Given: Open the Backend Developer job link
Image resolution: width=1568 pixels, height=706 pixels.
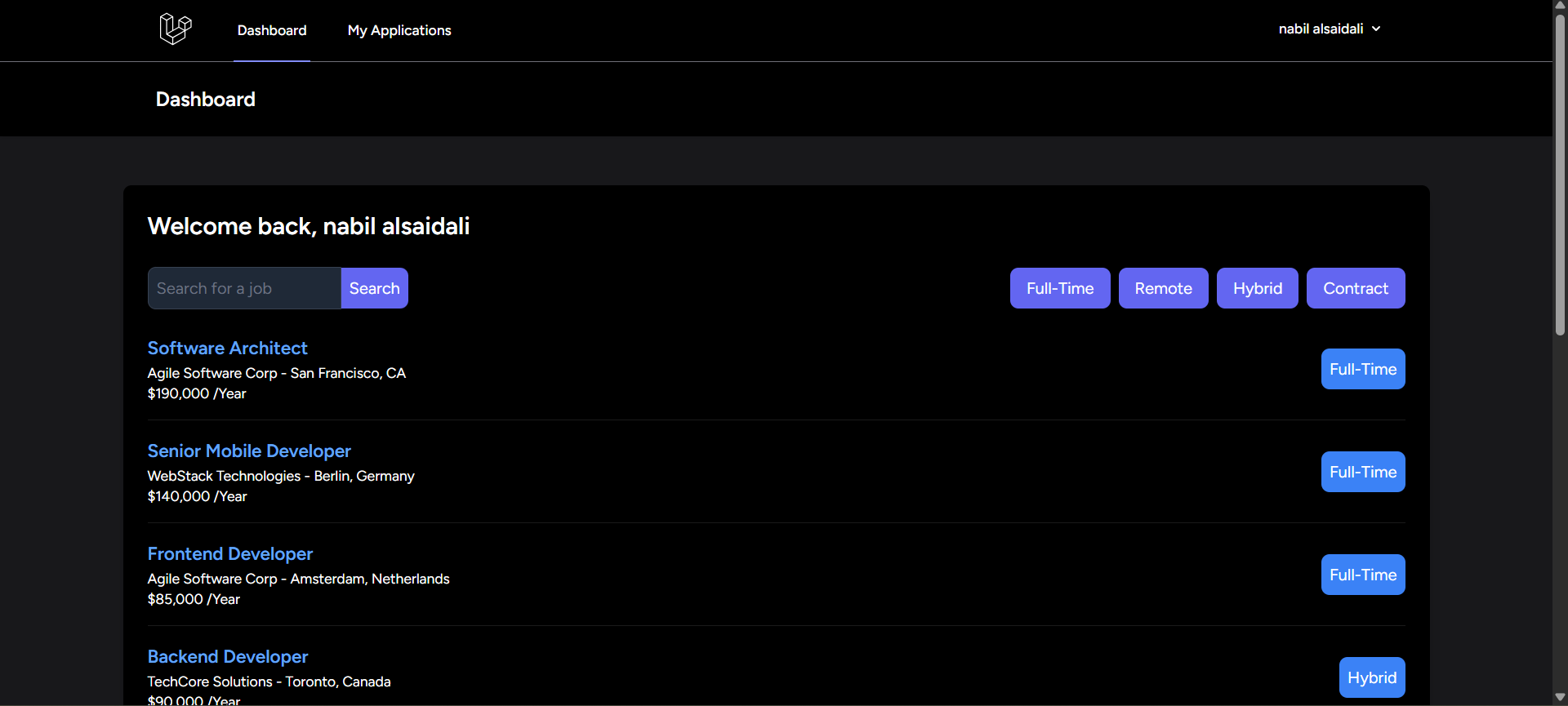Looking at the screenshot, I should tap(228, 656).
